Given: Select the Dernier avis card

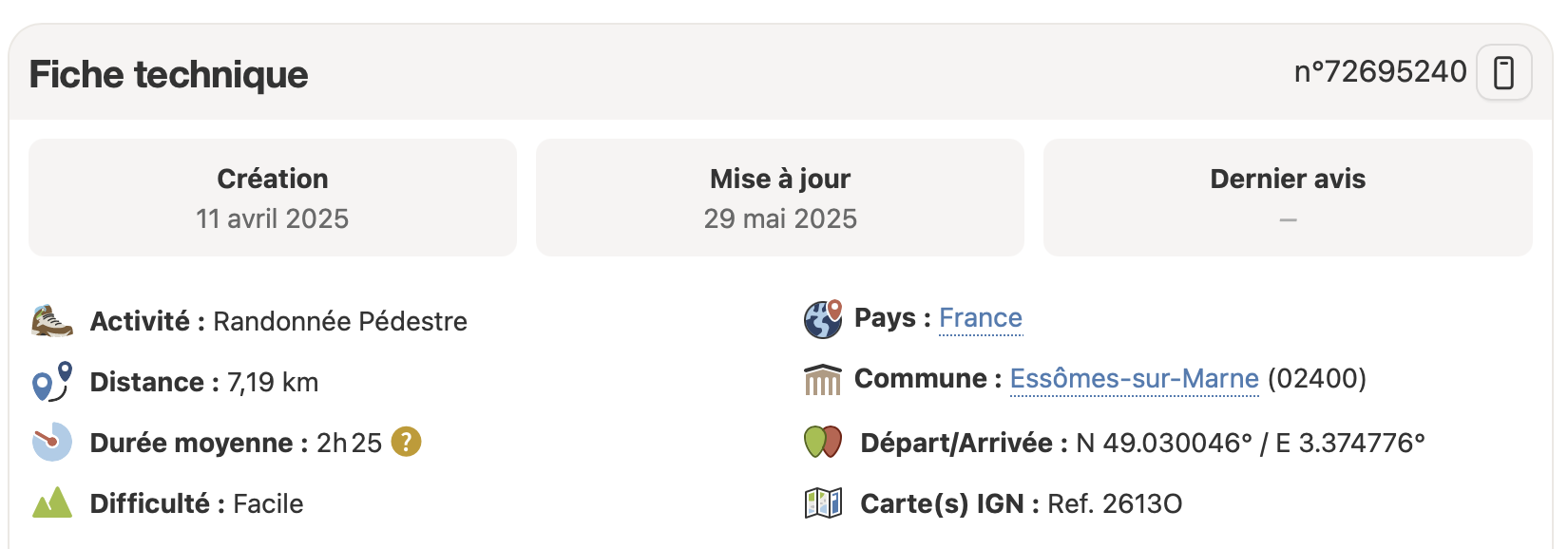Looking at the screenshot, I should 1288,198.
